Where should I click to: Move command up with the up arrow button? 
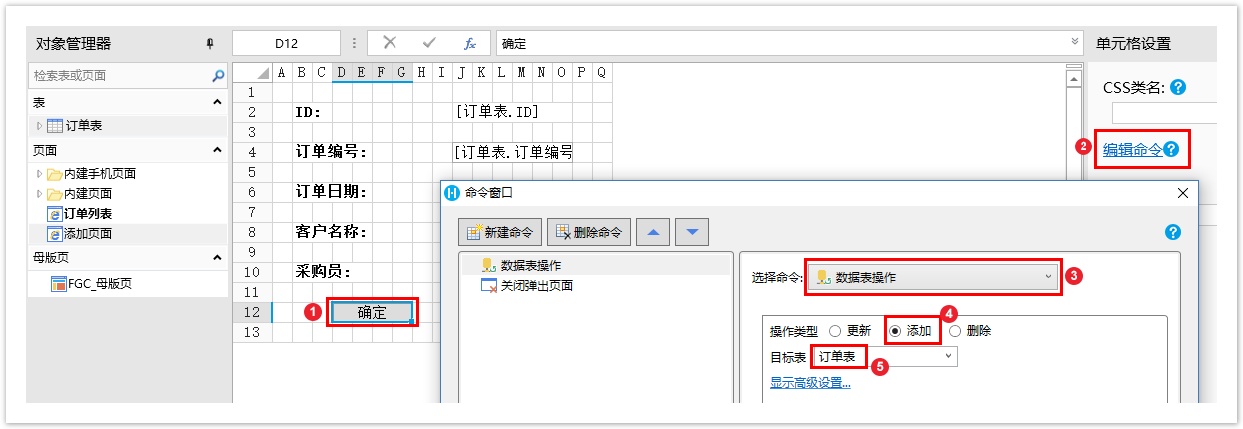pyautogui.click(x=654, y=233)
